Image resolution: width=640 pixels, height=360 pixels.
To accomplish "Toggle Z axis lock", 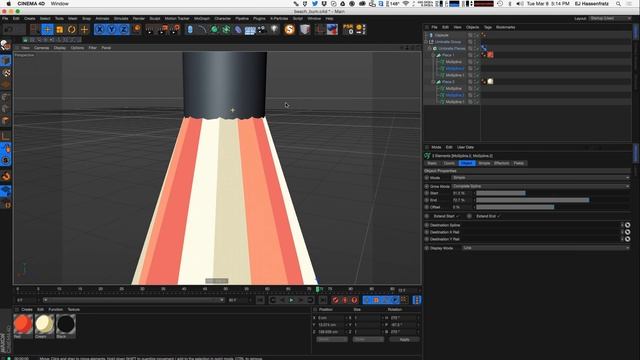I will (x=123, y=29).
